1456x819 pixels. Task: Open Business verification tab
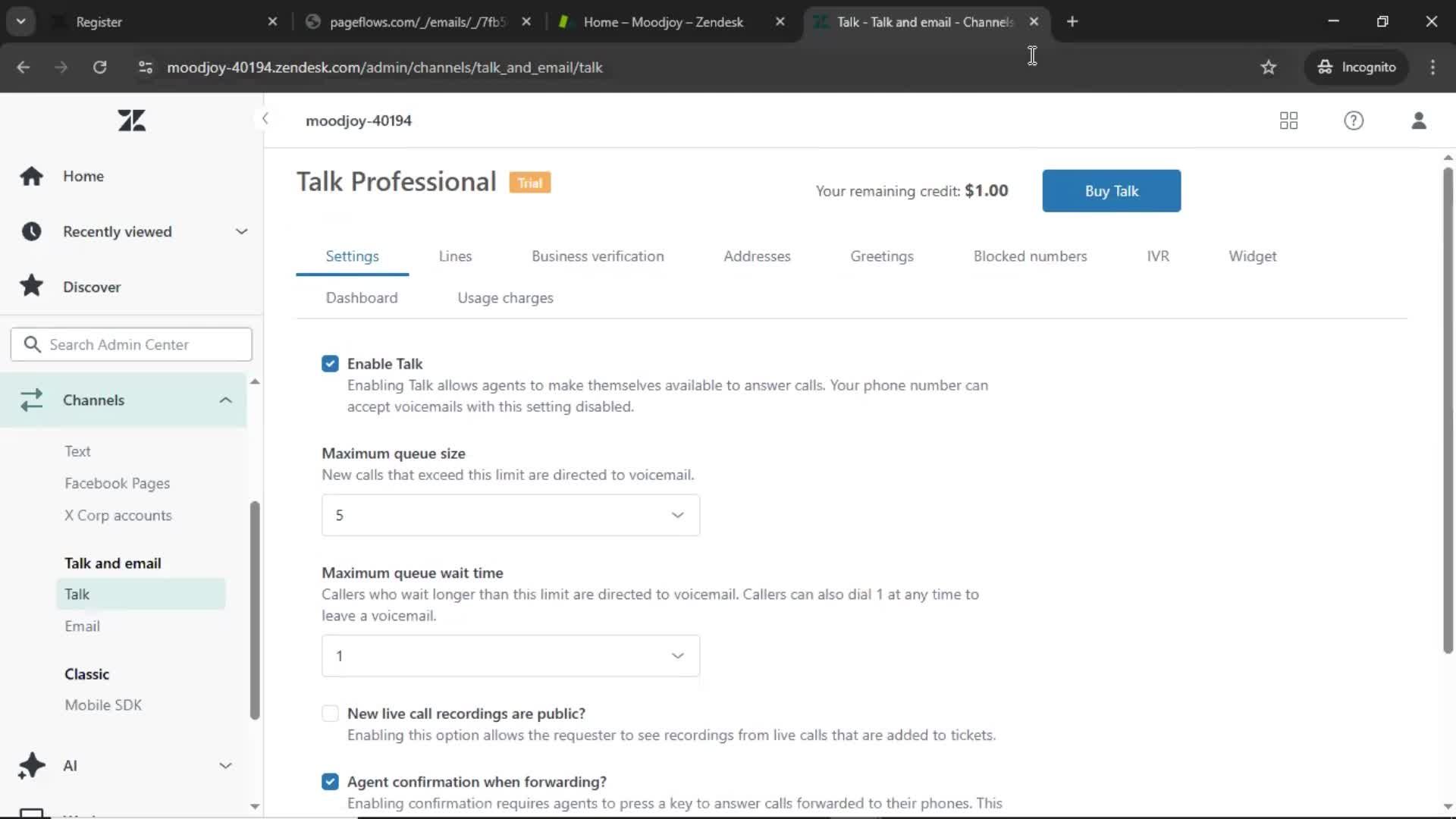pyautogui.click(x=598, y=256)
